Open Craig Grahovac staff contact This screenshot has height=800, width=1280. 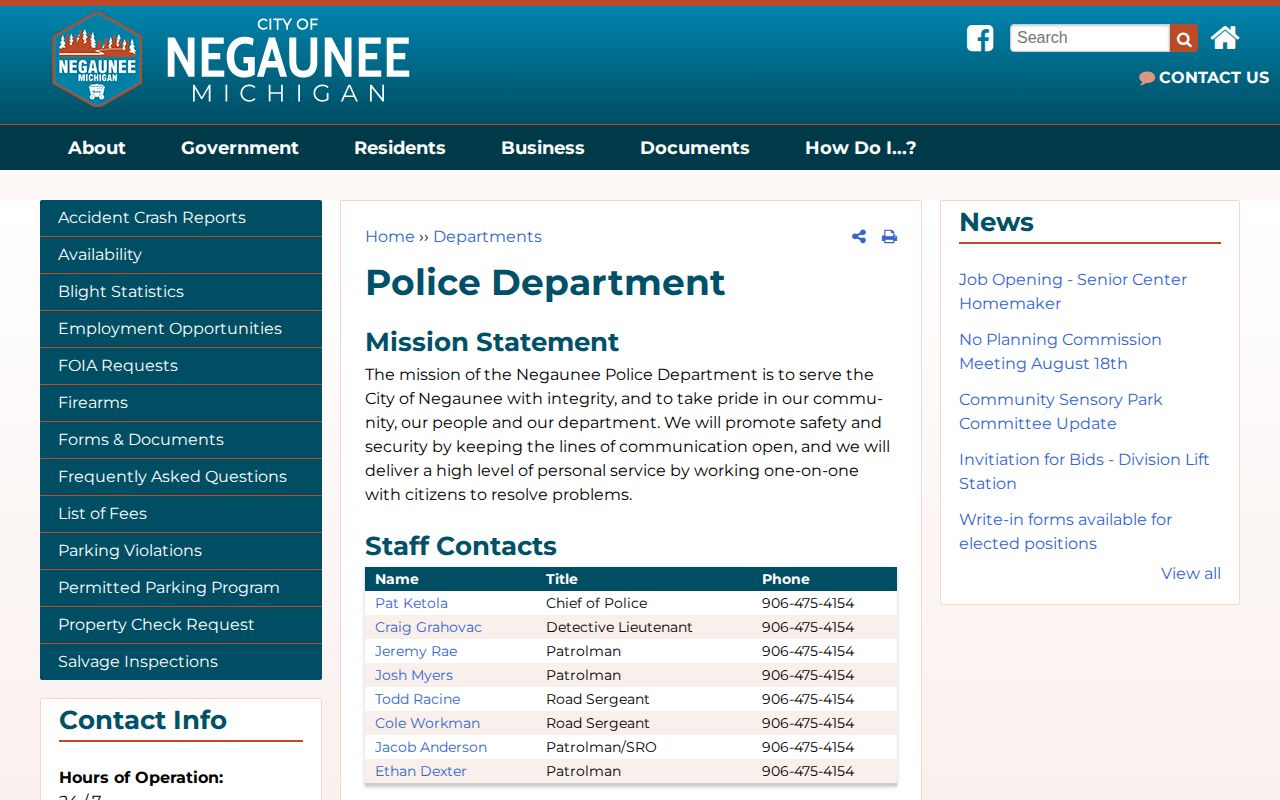tap(428, 627)
